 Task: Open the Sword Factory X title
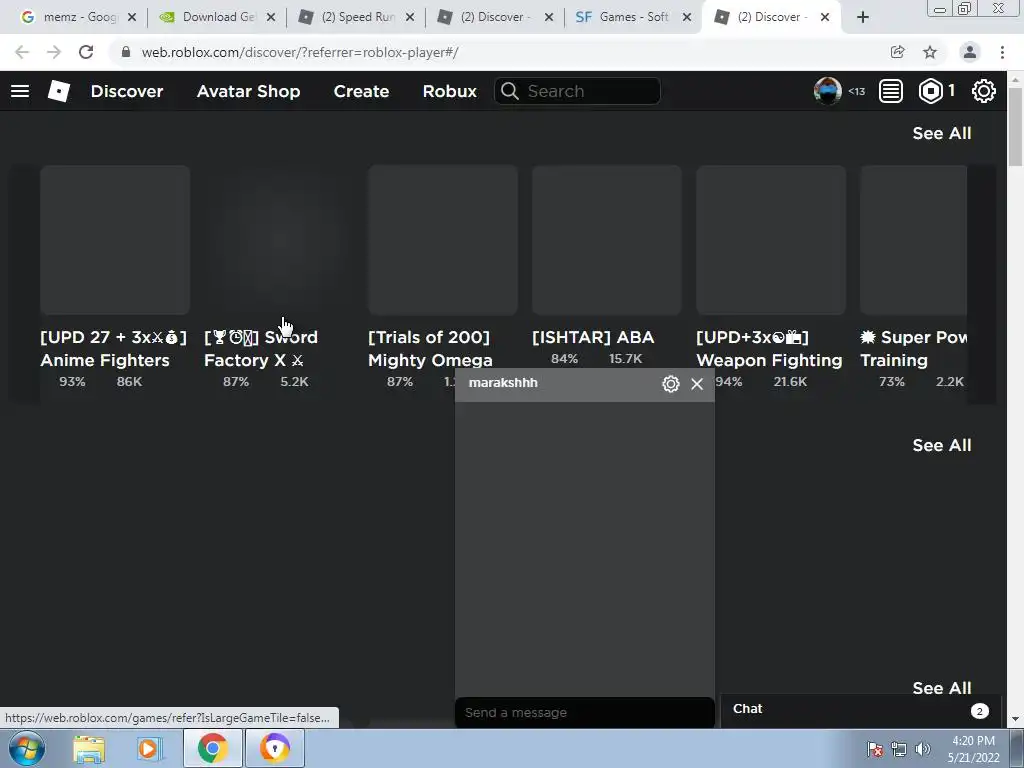pyautogui.click(x=261, y=349)
